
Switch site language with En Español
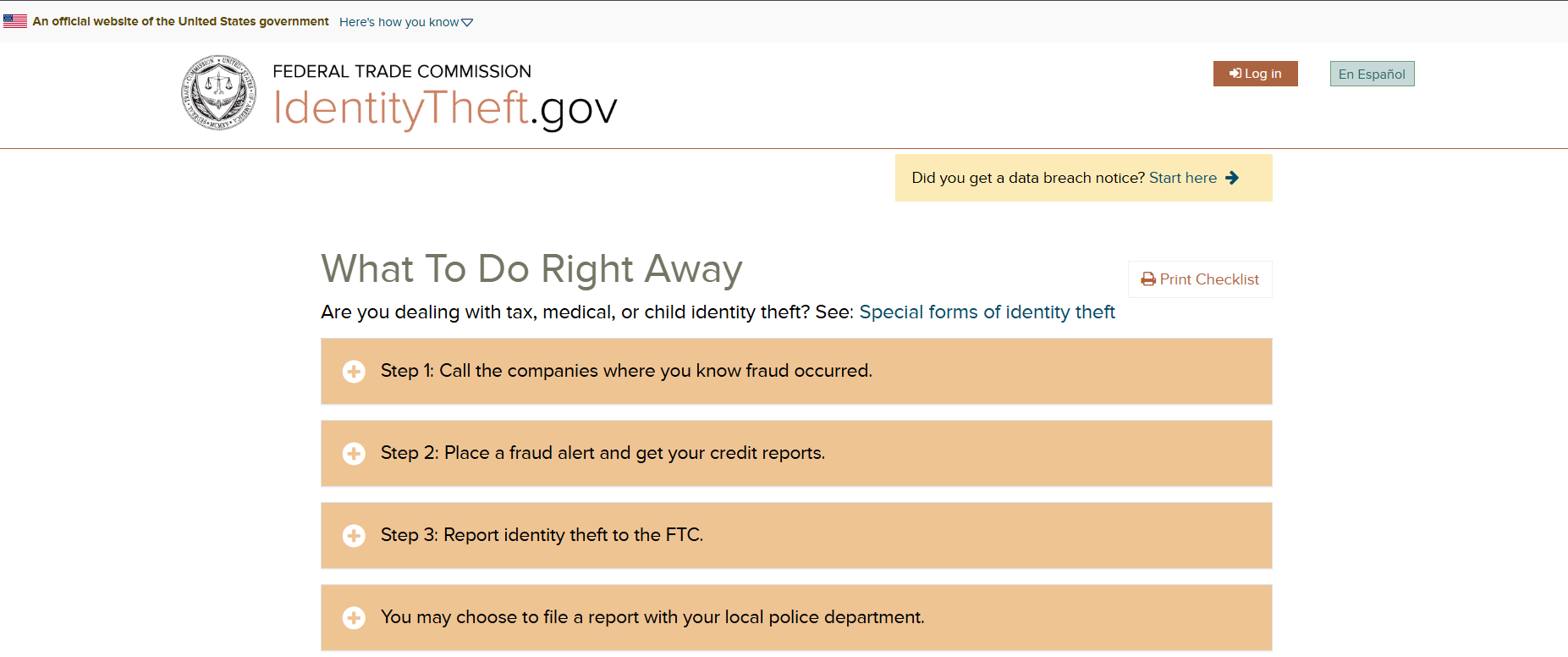tap(1372, 74)
